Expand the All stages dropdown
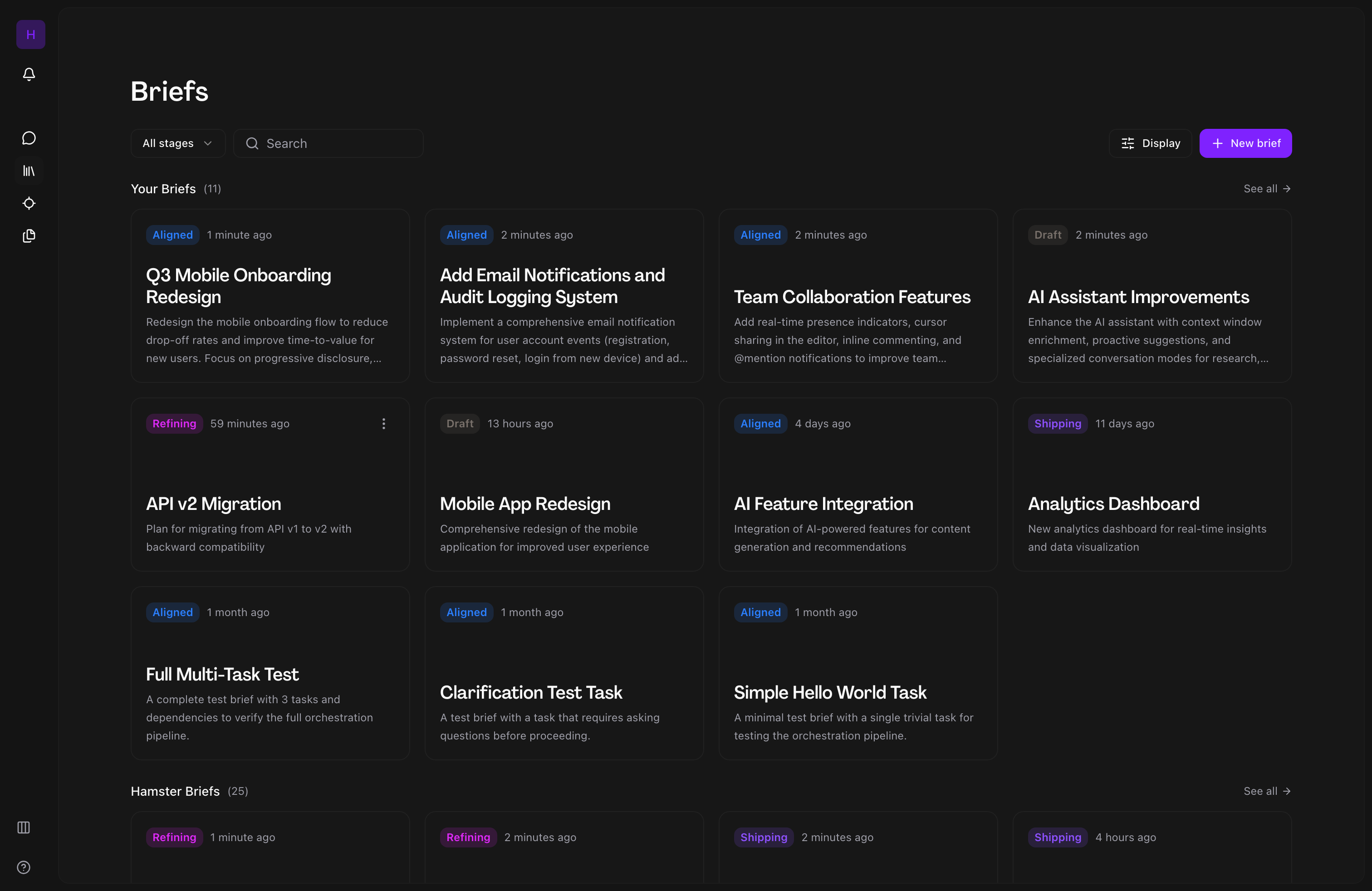 [x=177, y=143]
